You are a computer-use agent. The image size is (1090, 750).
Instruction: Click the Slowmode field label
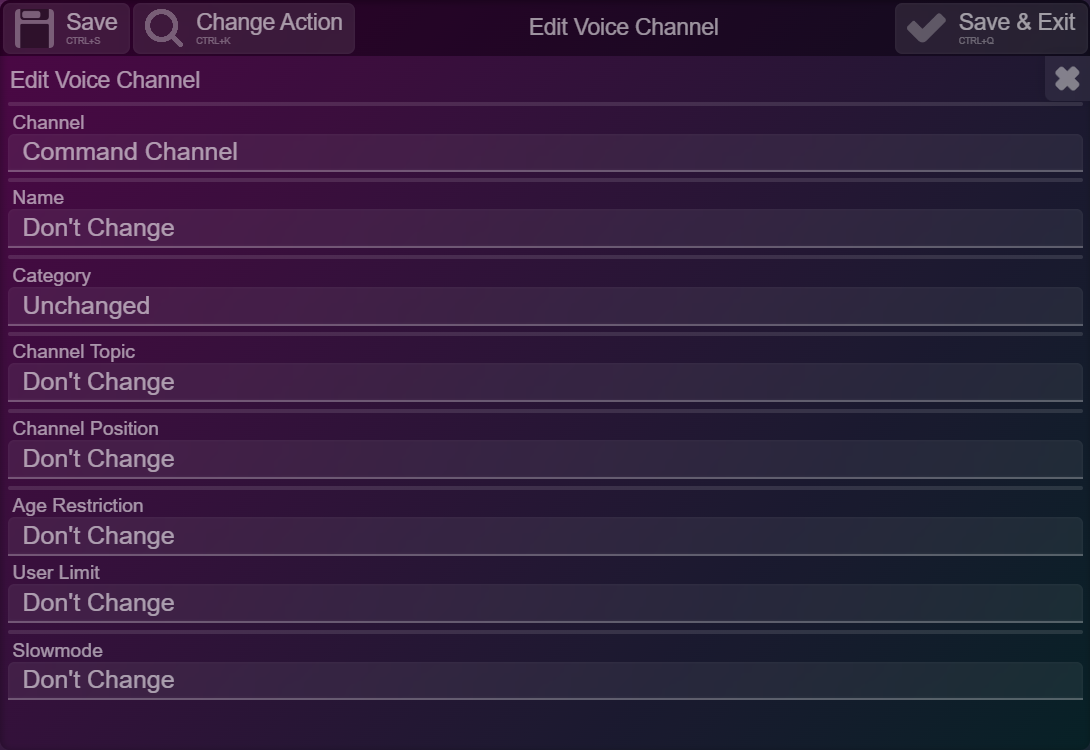(57, 650)
